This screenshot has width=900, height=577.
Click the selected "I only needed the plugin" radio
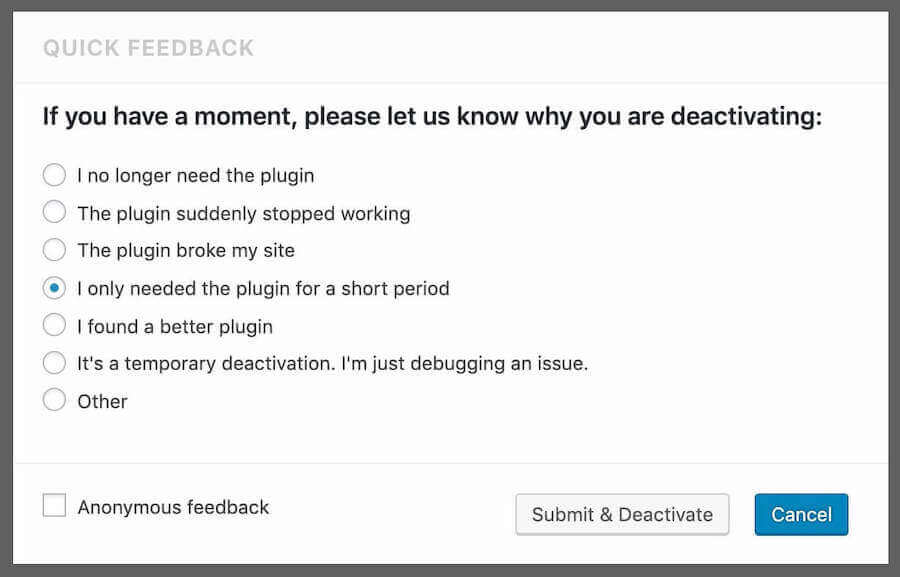coord(54,288)
